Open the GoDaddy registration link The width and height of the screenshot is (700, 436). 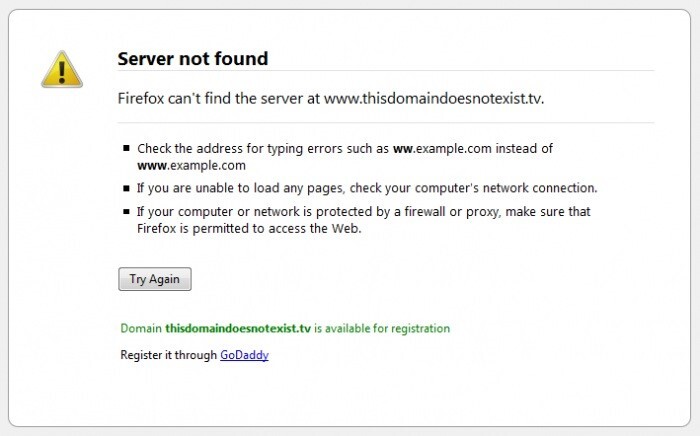pyautogui.click(x=244, y=355)
